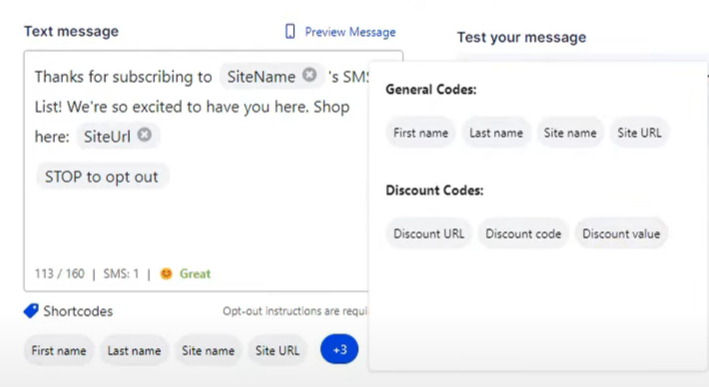Insert Last name from General Codes popup

point(496,133)
